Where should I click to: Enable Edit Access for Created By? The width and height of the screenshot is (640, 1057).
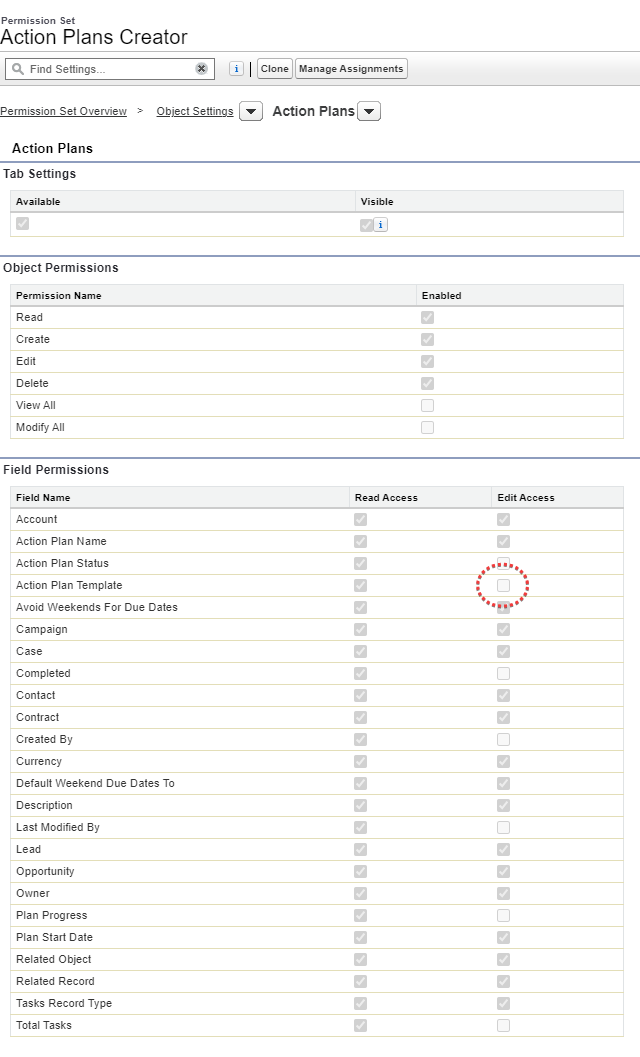[503, 739]
